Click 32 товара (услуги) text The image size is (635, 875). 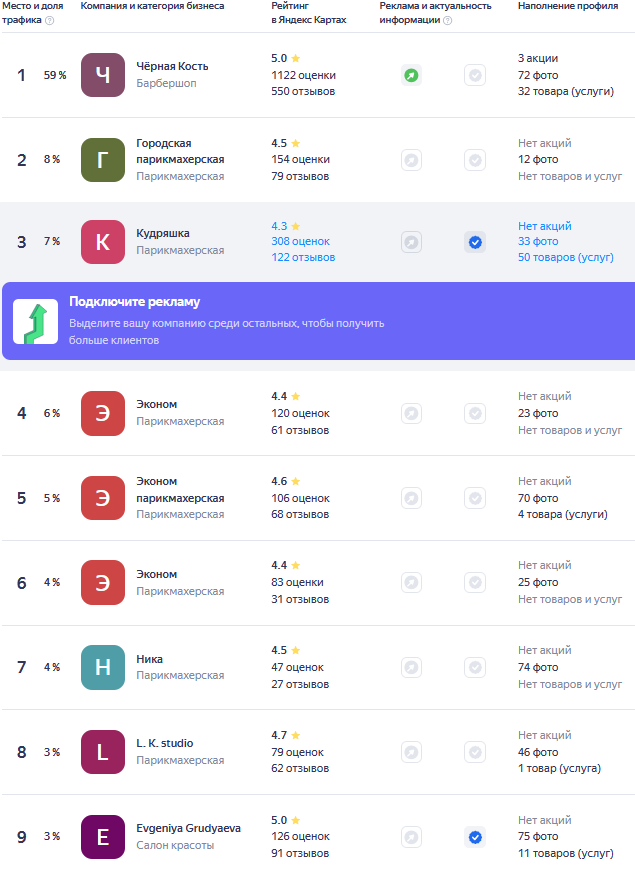tap(565, 92)
